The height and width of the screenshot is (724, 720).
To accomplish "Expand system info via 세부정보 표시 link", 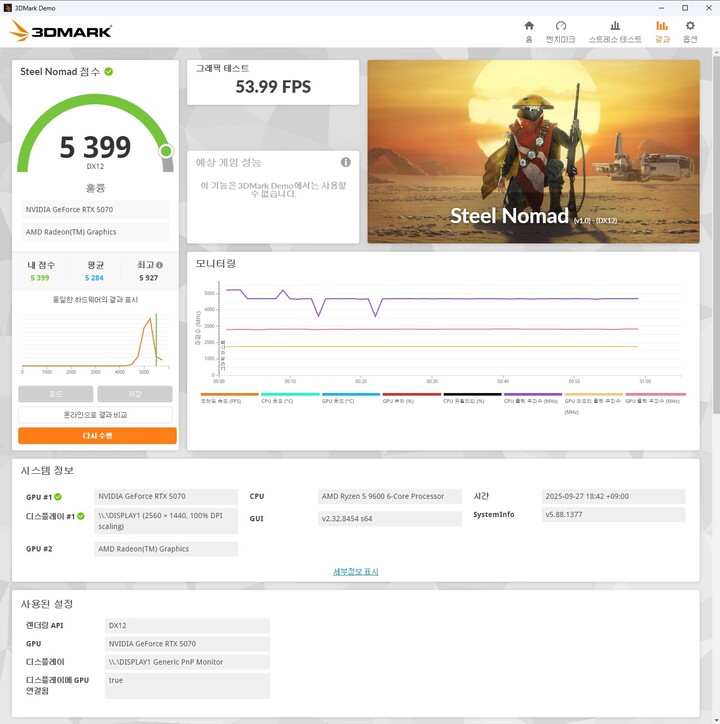I will click(355, 572).
